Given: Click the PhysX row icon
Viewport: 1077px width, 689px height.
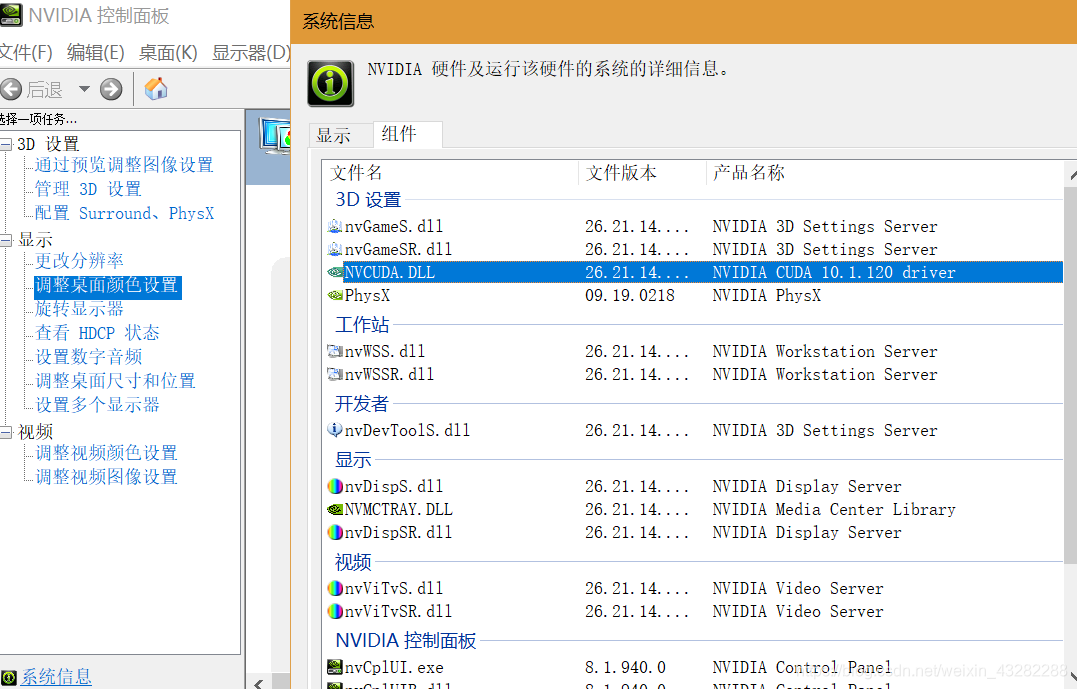Looking at the screenshot, I should tap(335, 295).
